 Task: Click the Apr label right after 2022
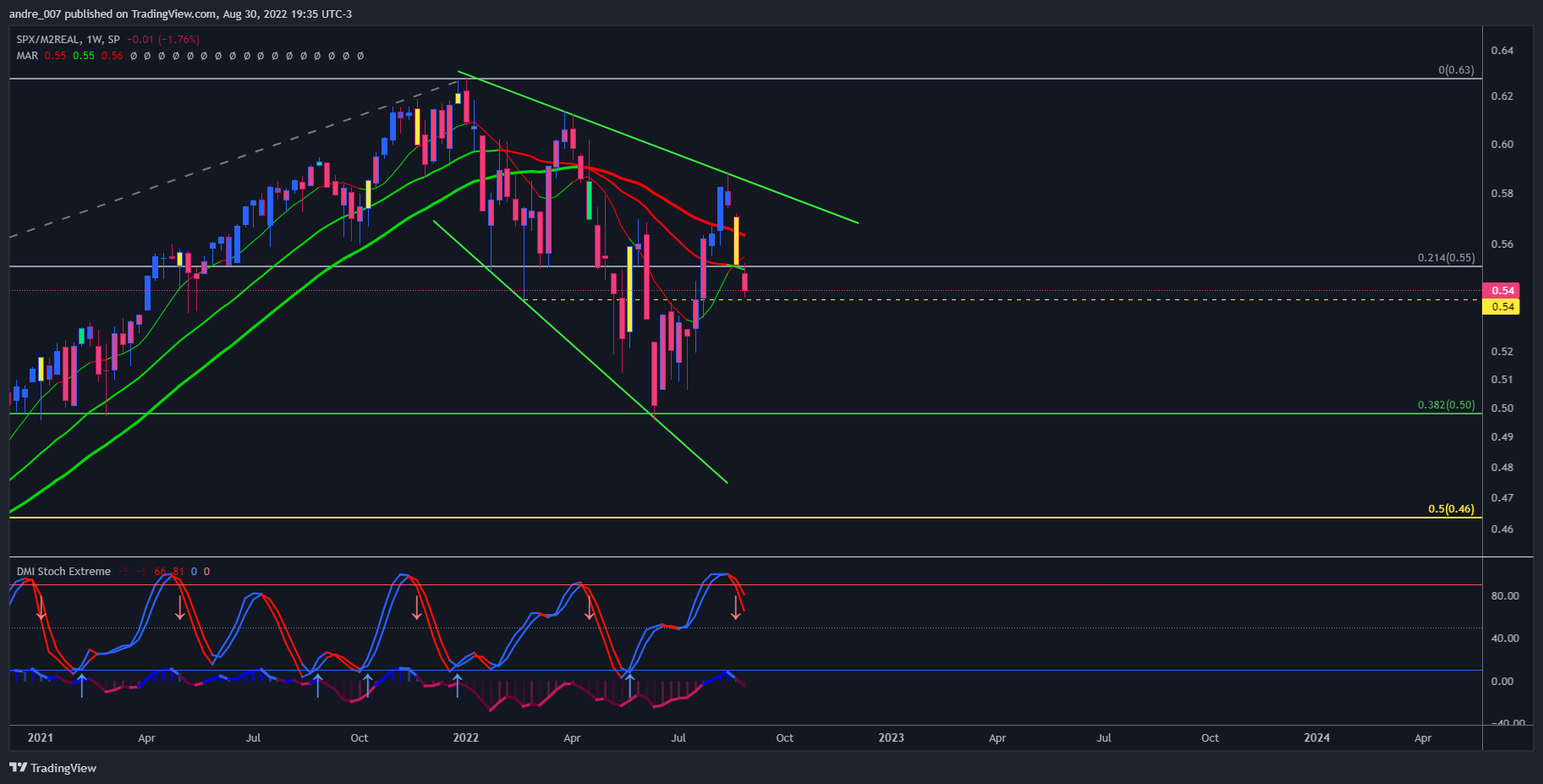pos(572,737)
